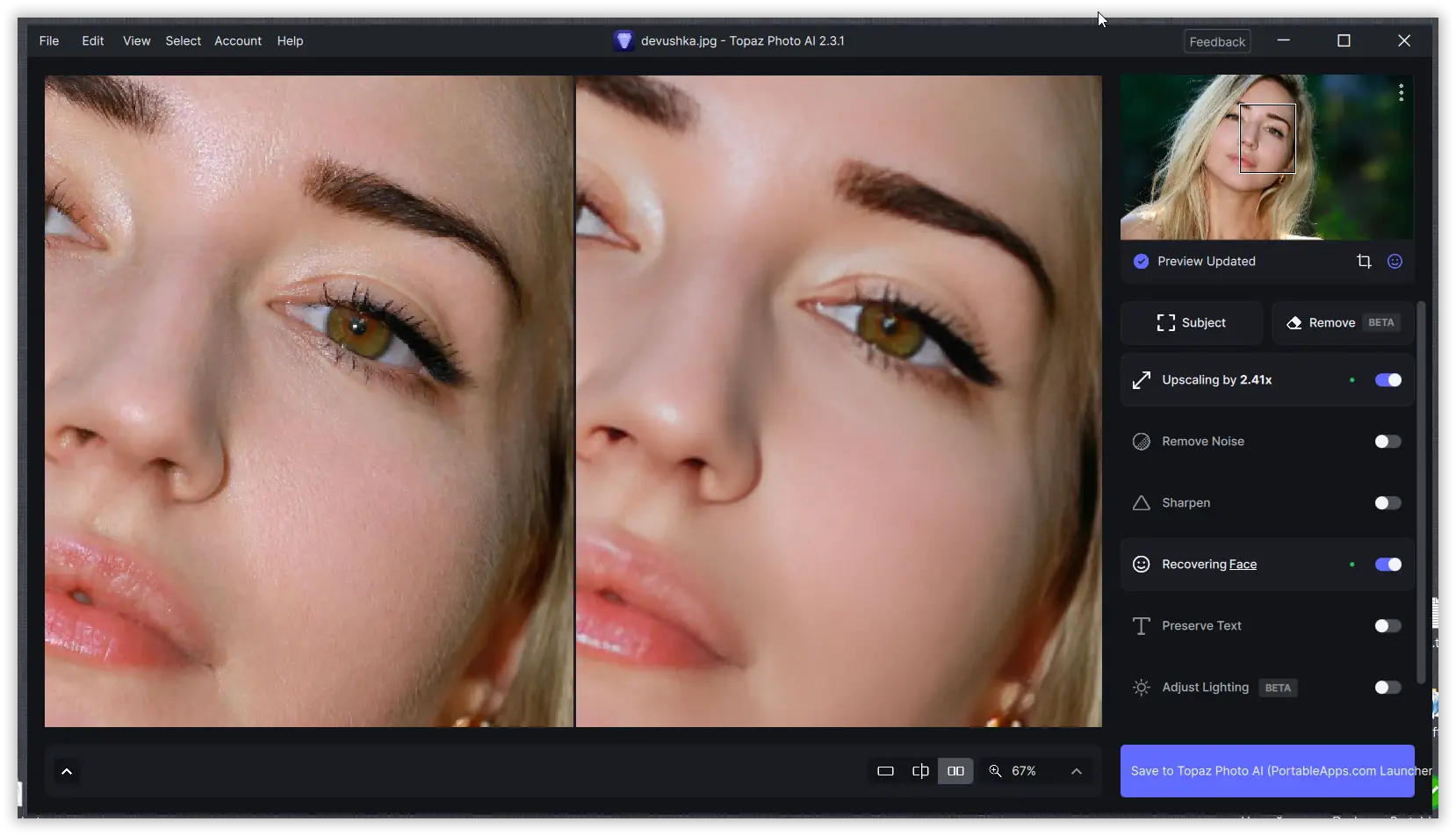Click the Upscaling arrows icon
The image size is (1456, 836).
[x=1140, y=380]
